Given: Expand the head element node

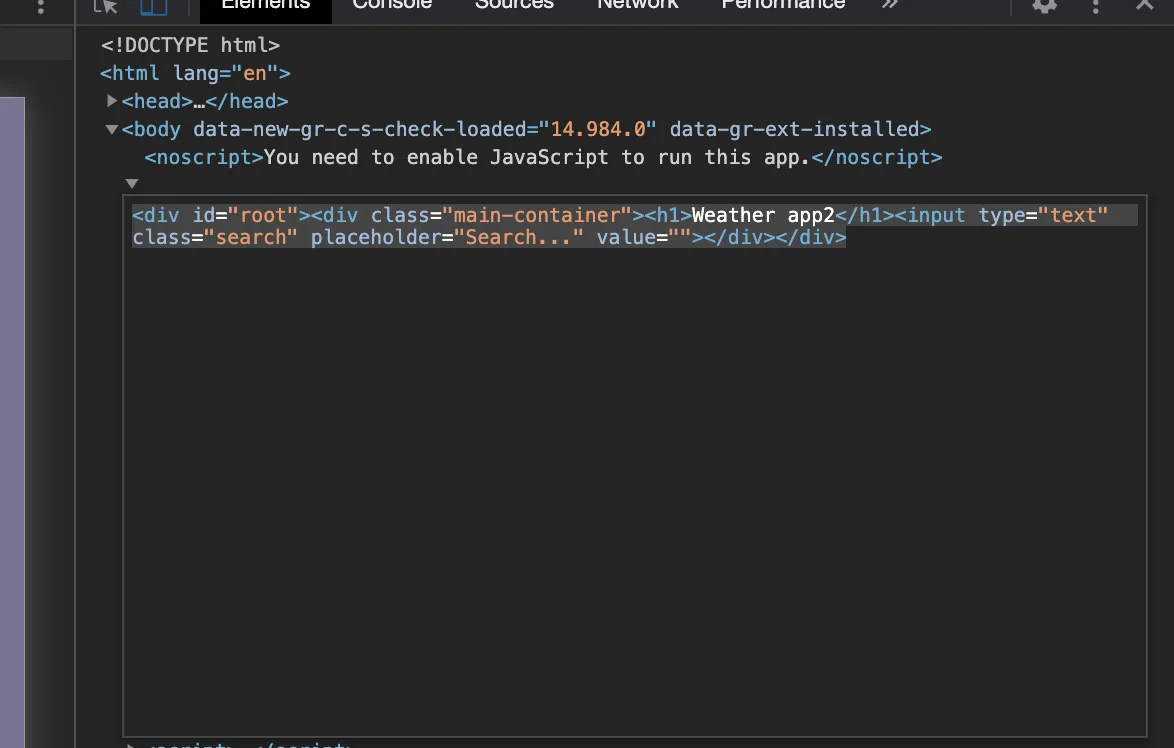Looking at the screenshot, I should pyautogui.click(x=112, y=100).
